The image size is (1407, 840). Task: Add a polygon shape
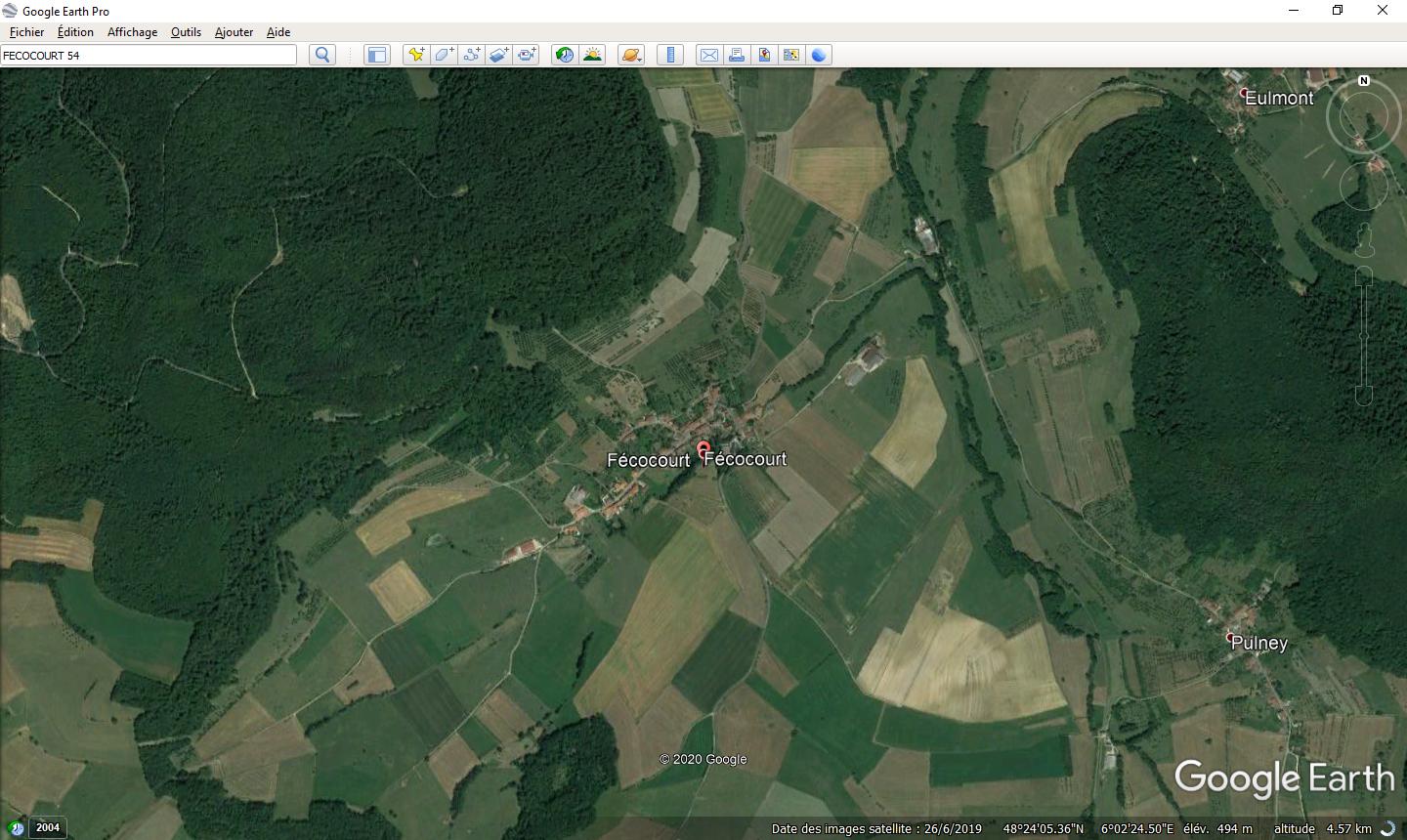coord(444,55)
